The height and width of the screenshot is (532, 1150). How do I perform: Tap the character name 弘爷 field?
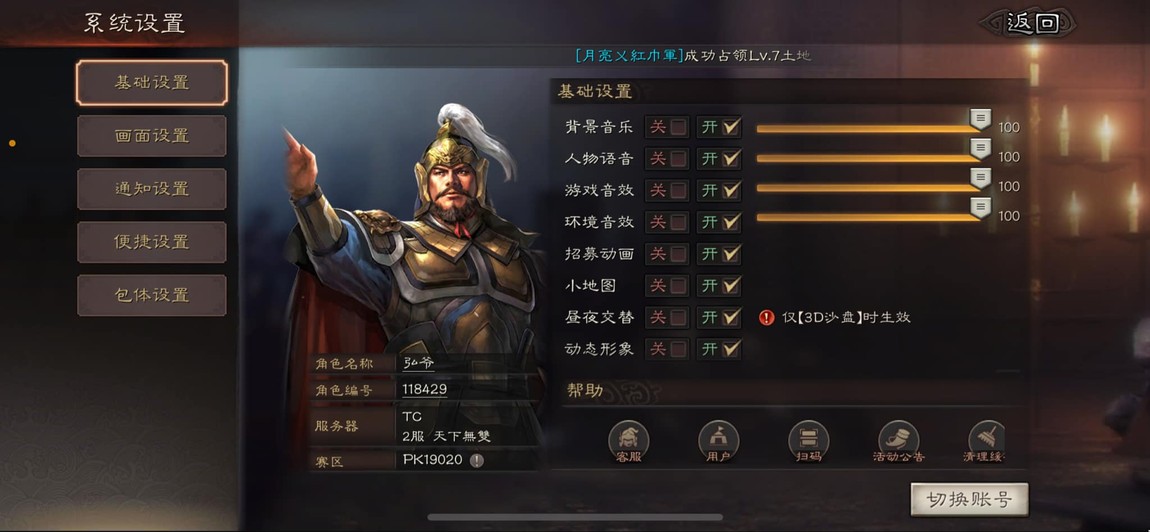419,362
